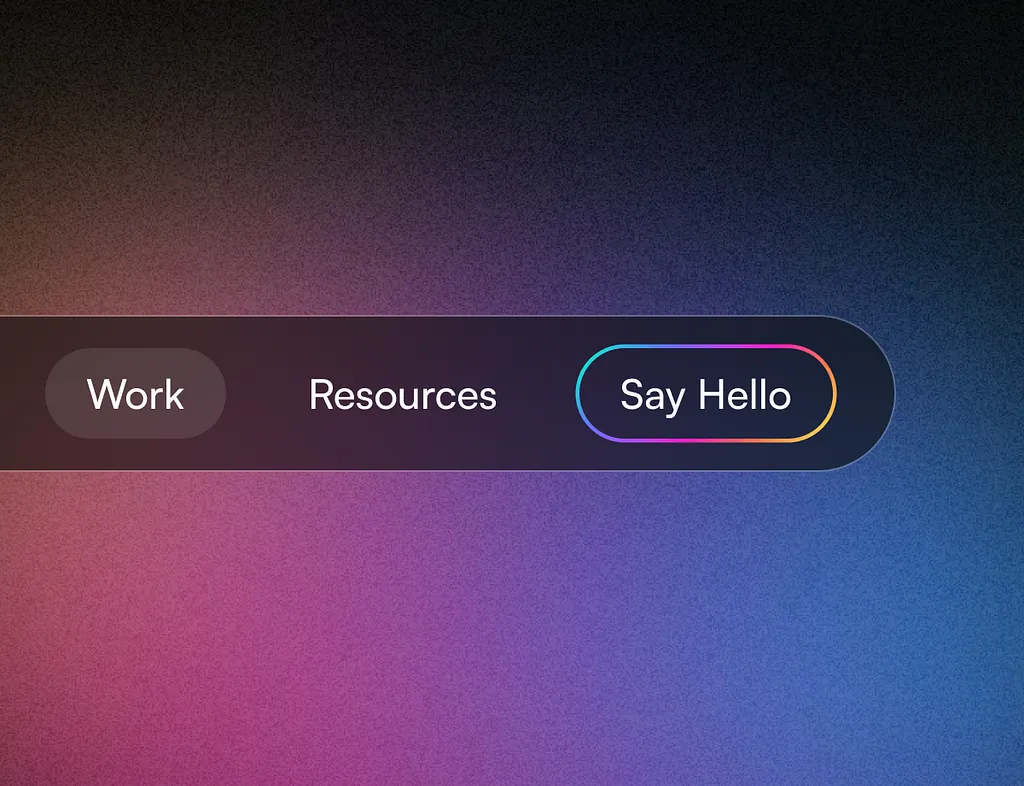Click the dark background above the navbar

500,120
